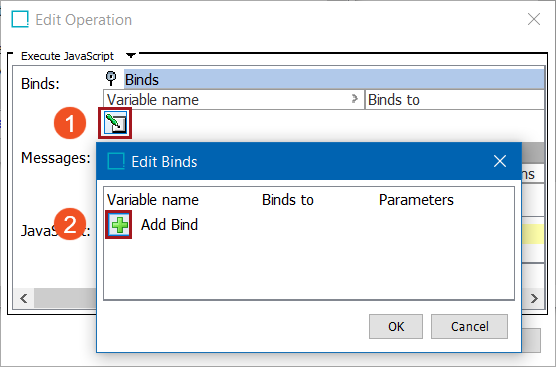Sort by Variable name column in Edit Binds
Image resolution: width=556 pixels, height=367 pixels.
(x=153, y=200)
